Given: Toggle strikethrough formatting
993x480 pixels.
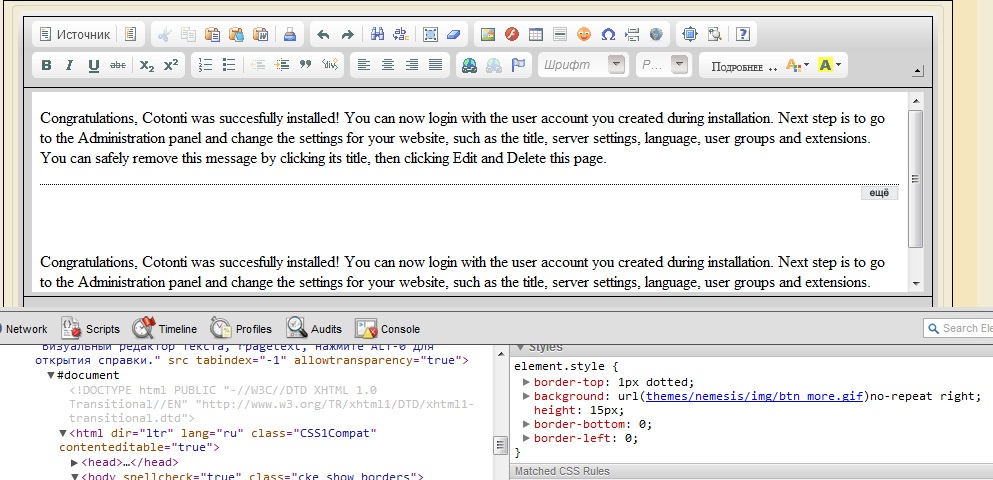Looking at the screenshot, I should [x=118, y=65].
